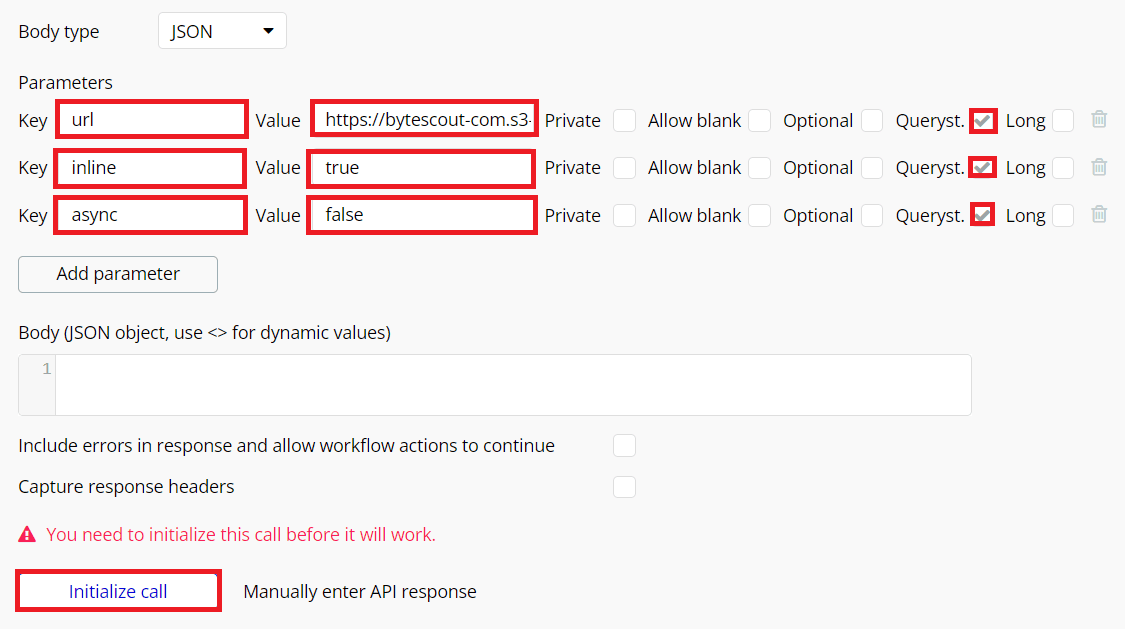Click the bytescout URL value field
This screenshot has height=629, width=1125.
pyautogui.click(x=424, y=120)
